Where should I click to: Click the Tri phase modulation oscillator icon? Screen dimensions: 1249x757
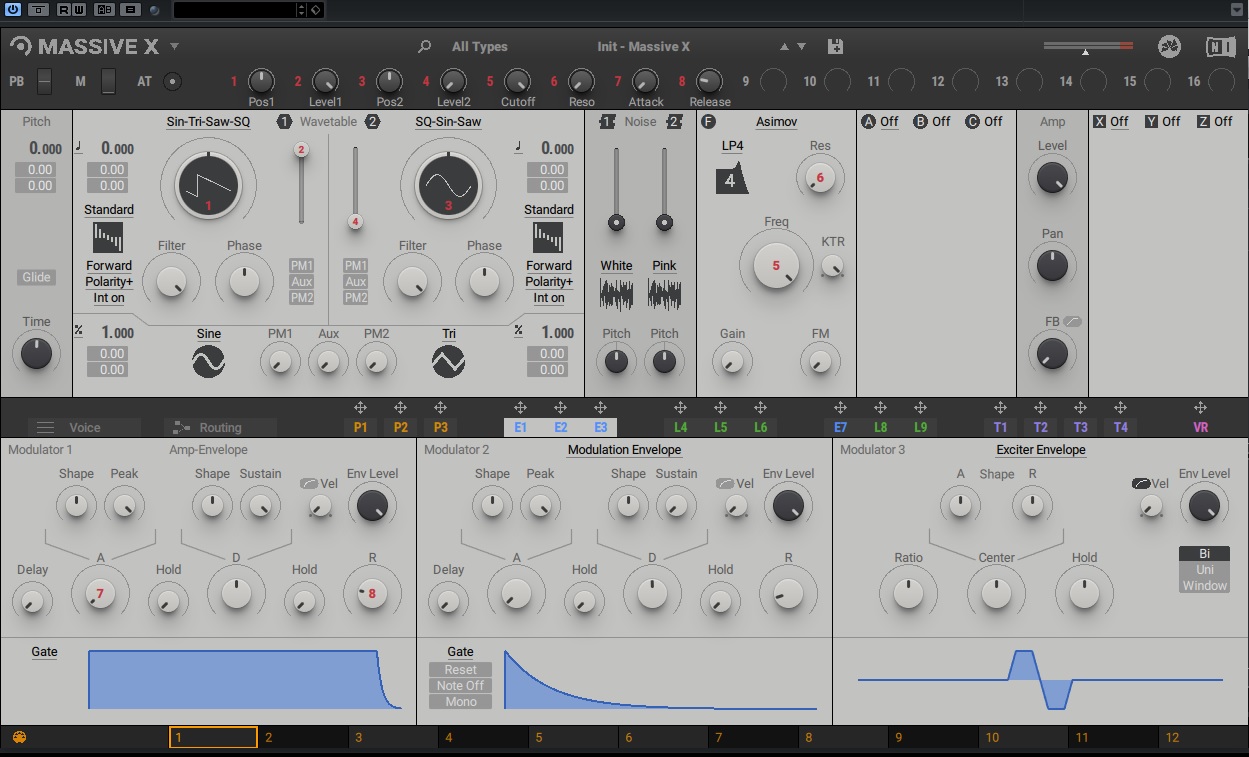tap(449, 361)
